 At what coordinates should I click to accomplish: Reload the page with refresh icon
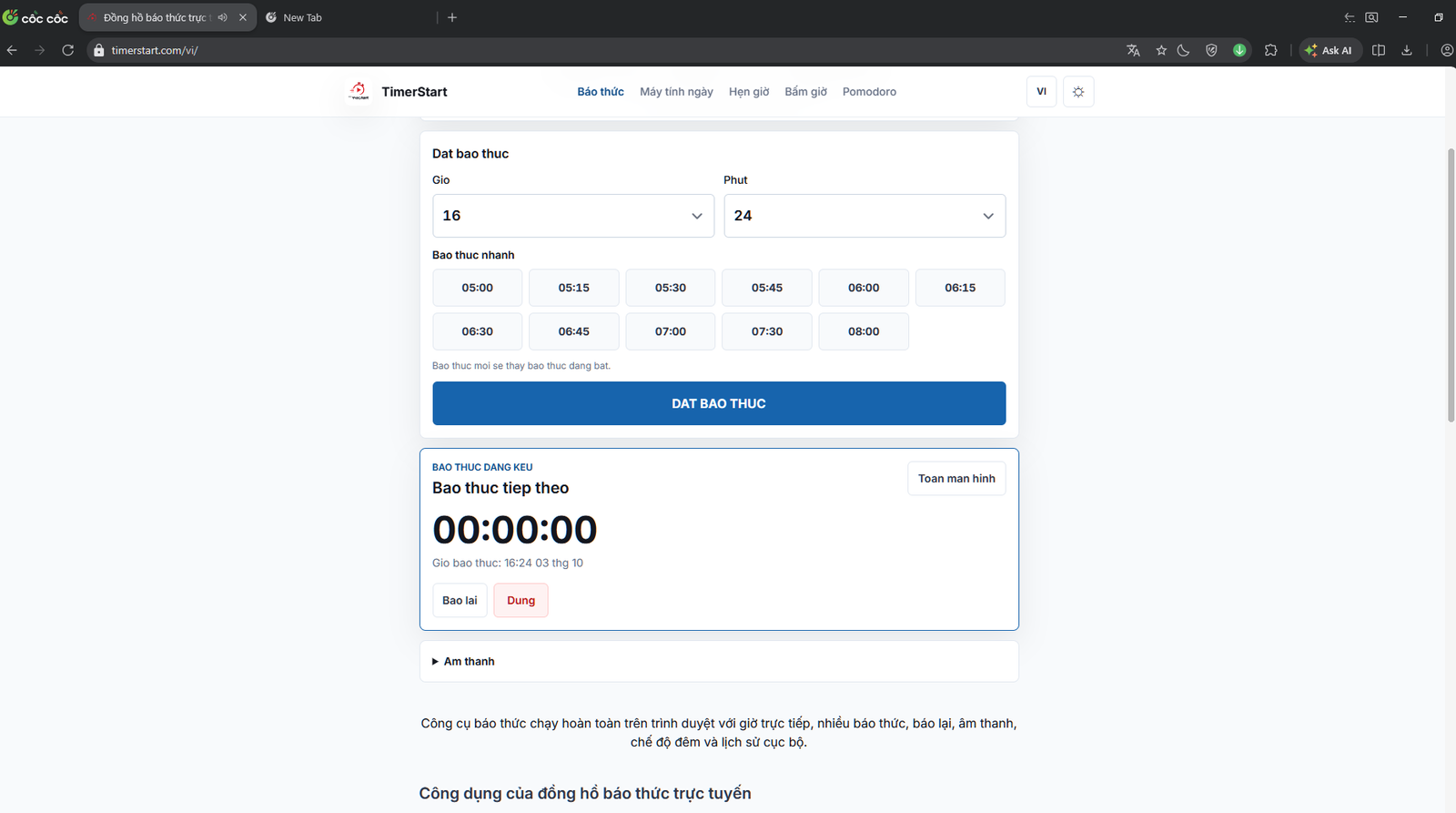pyautogui.click(x=67, y=50)
